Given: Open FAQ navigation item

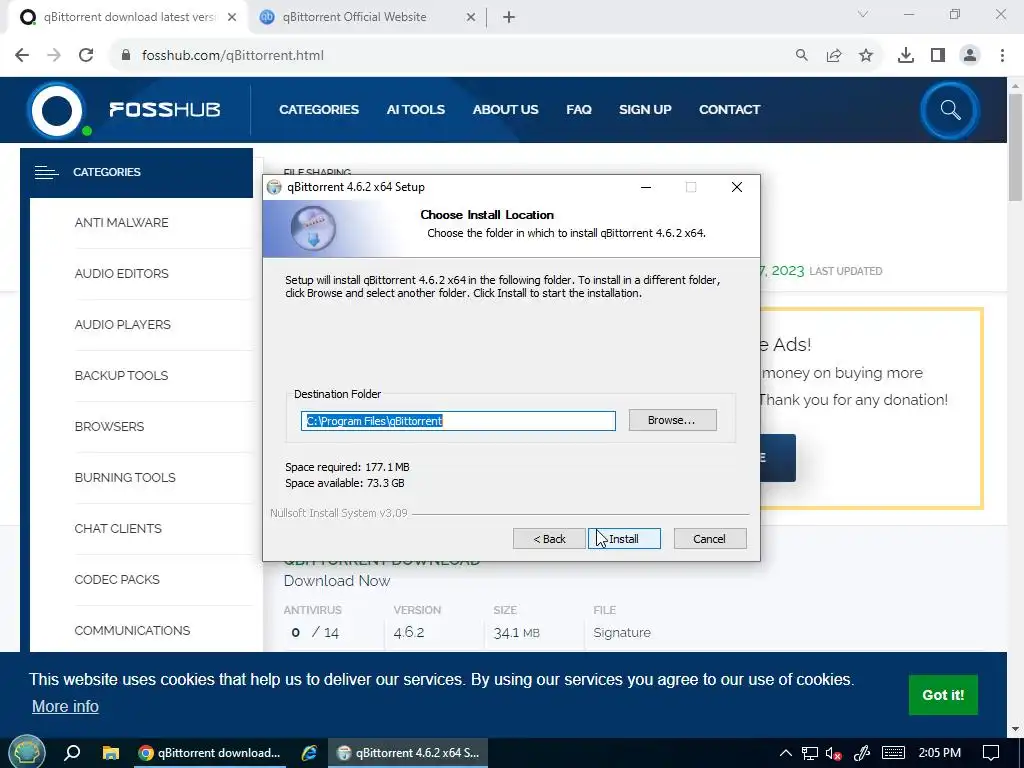Looking at the screenshot, I should (x=579, y=110).
